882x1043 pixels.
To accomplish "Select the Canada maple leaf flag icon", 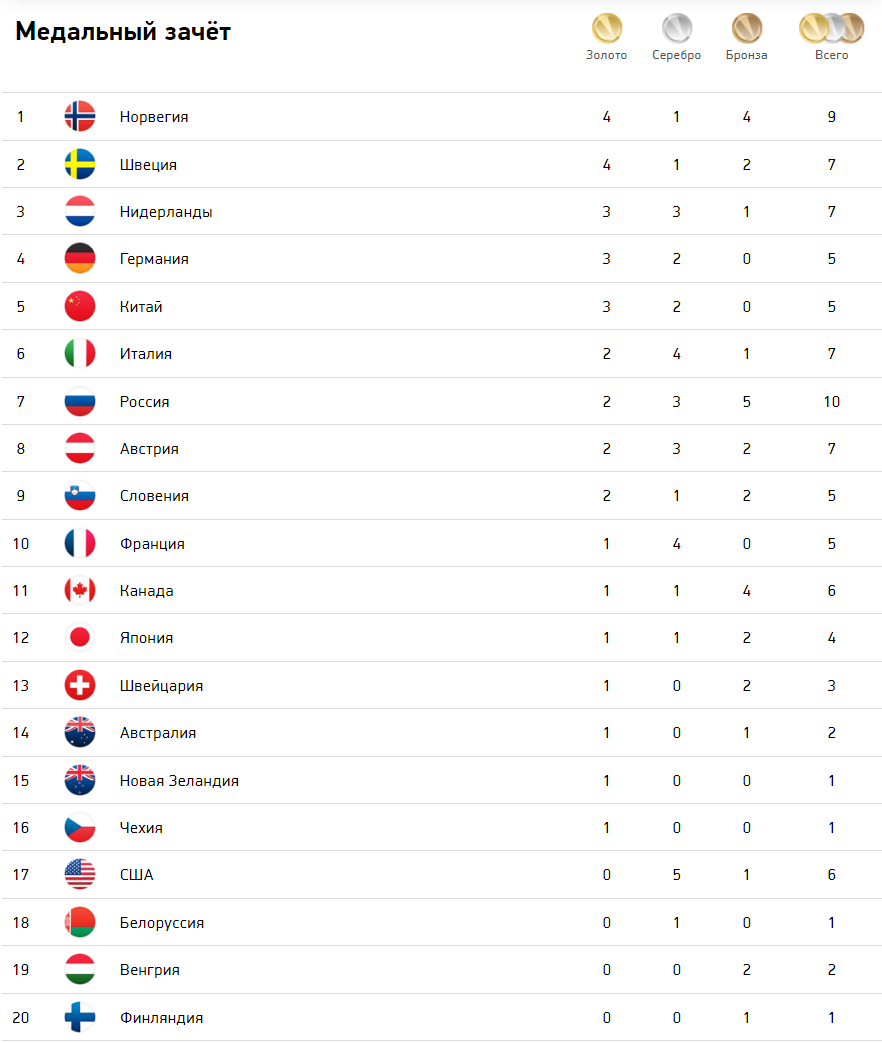I will pos(80,591).
